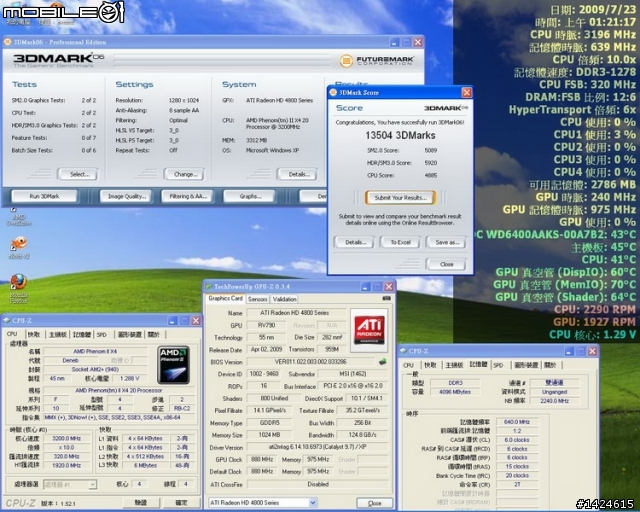Open 記憶體 tab in CPU-Z processor window

(82, 335)
